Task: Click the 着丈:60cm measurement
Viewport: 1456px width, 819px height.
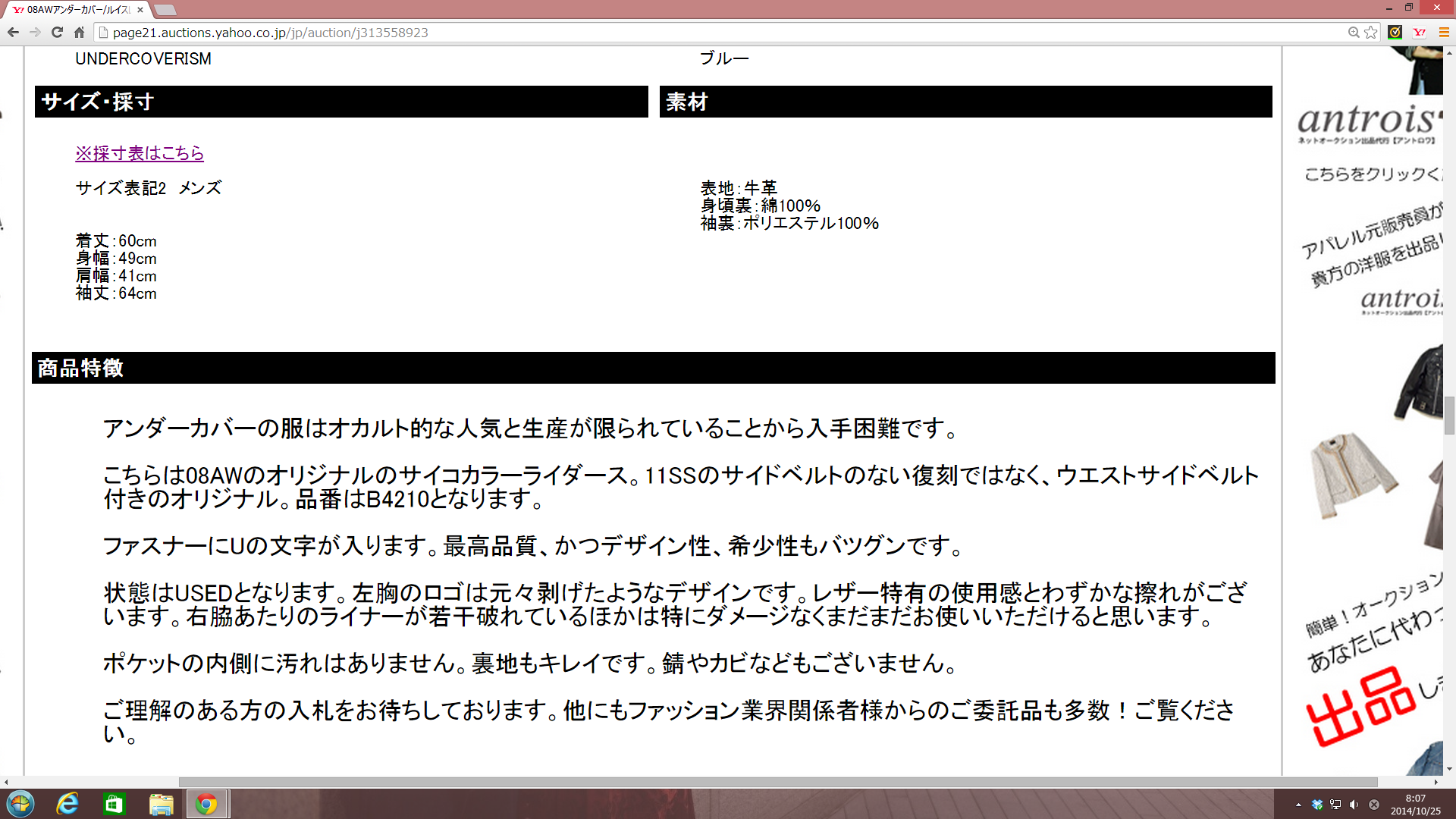Action: click(116, 241)
